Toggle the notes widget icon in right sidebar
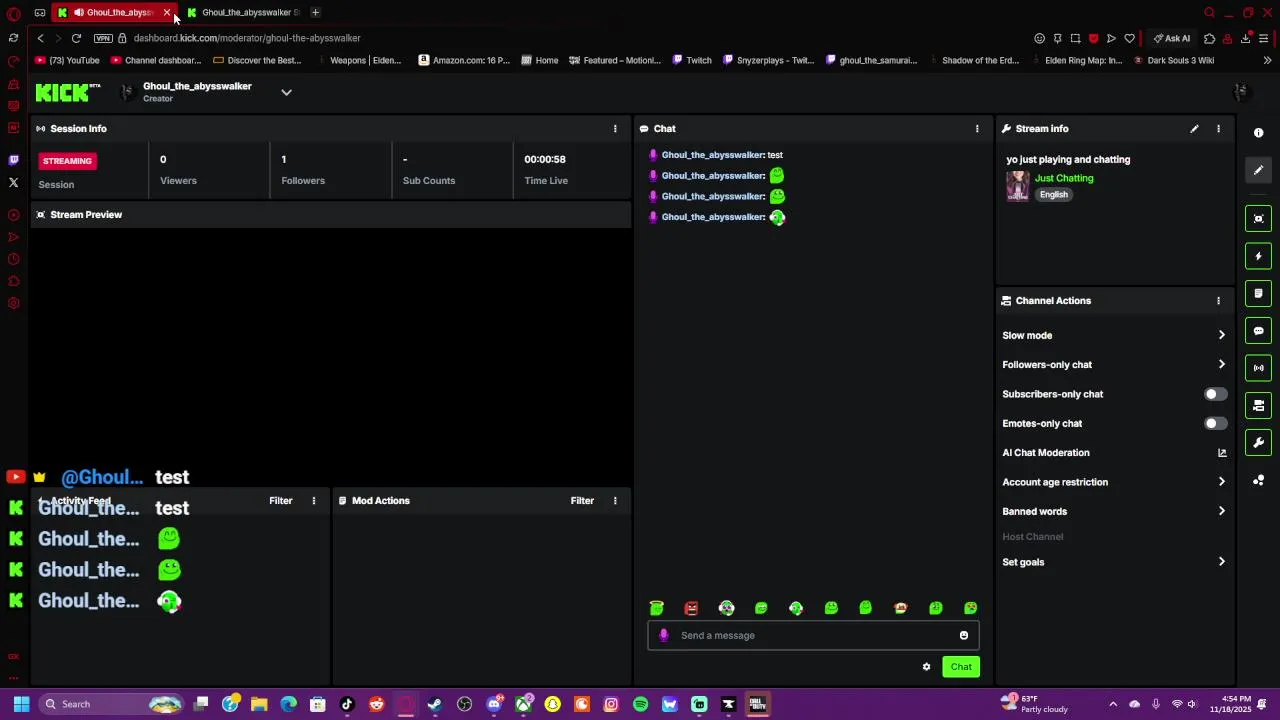 1258,293
